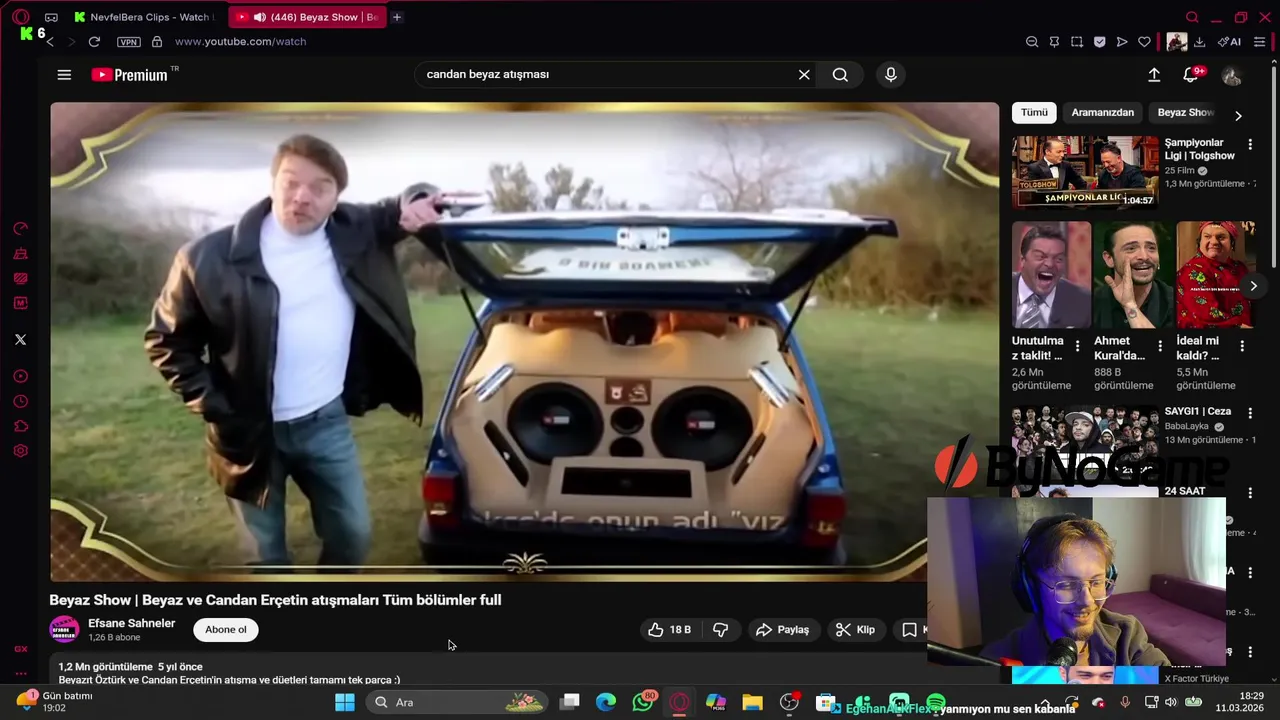1280x720 pixels.
Task: Add page to bookmarks with heart icon
Action: (1144, 42)
